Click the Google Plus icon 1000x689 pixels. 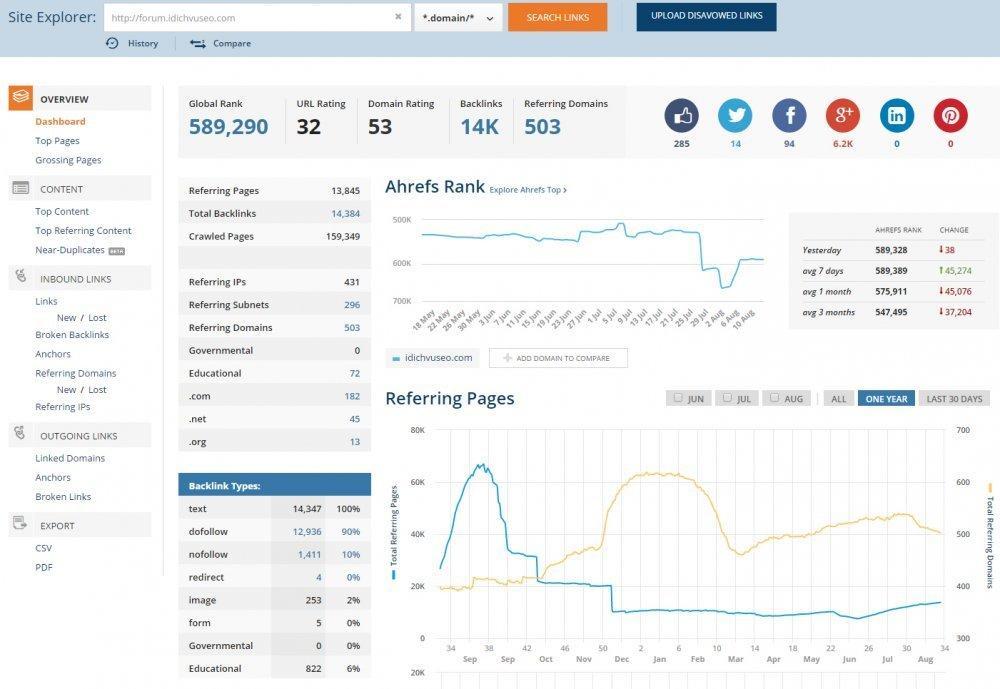coord(843,116)
